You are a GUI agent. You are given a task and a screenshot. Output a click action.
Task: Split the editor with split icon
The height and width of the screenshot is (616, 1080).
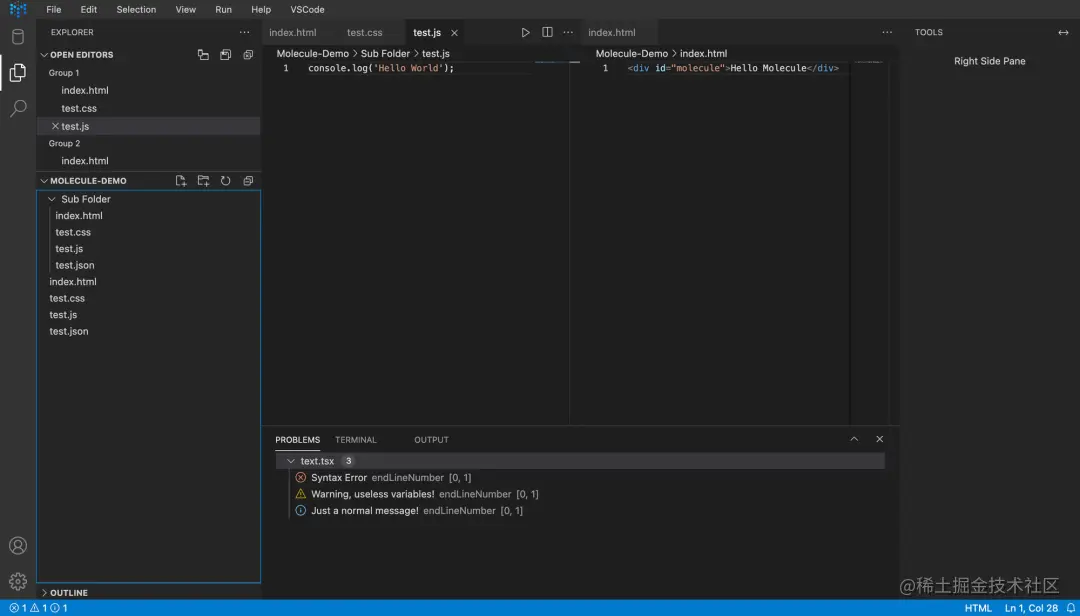(548, 32)
